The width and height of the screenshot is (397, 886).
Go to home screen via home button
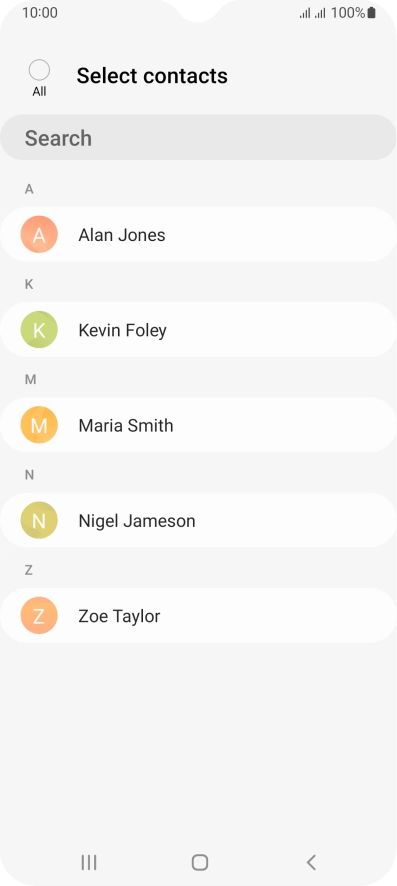coord(199,862)
